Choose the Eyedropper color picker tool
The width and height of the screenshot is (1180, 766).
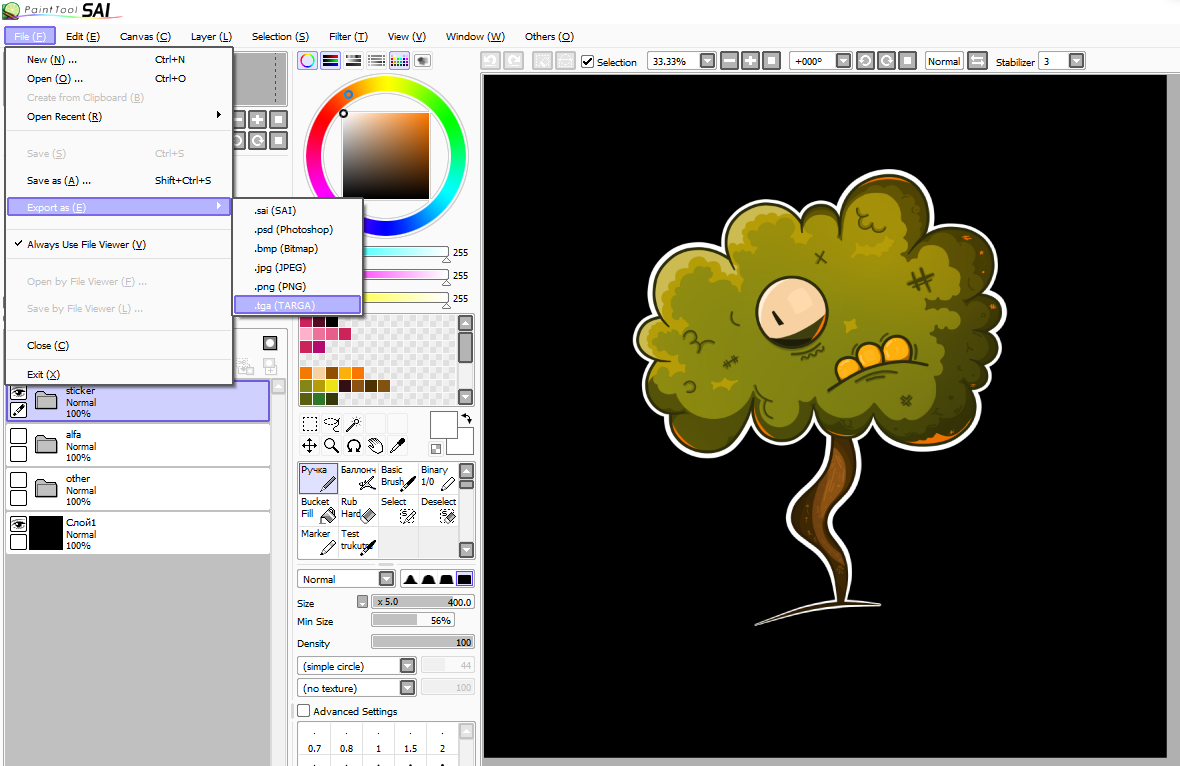pyautogui.click(x=397, y=445)
